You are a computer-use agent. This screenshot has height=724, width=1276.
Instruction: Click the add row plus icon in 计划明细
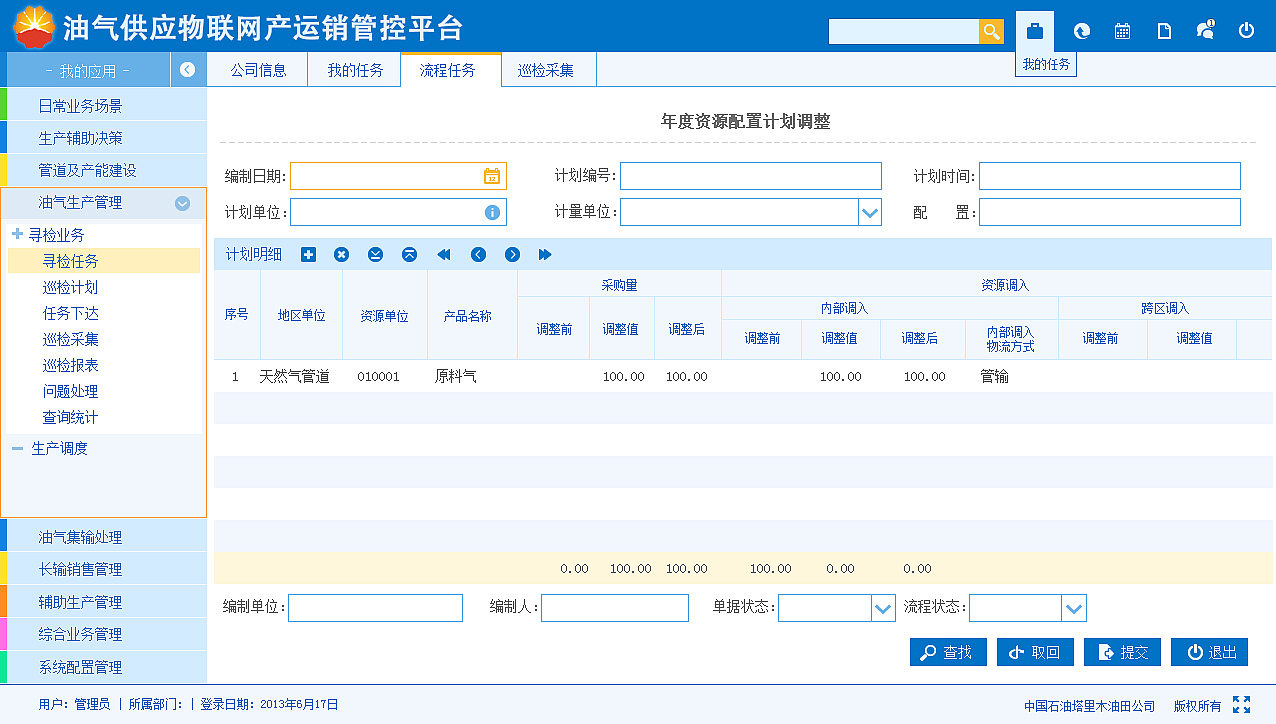point(308,255)
